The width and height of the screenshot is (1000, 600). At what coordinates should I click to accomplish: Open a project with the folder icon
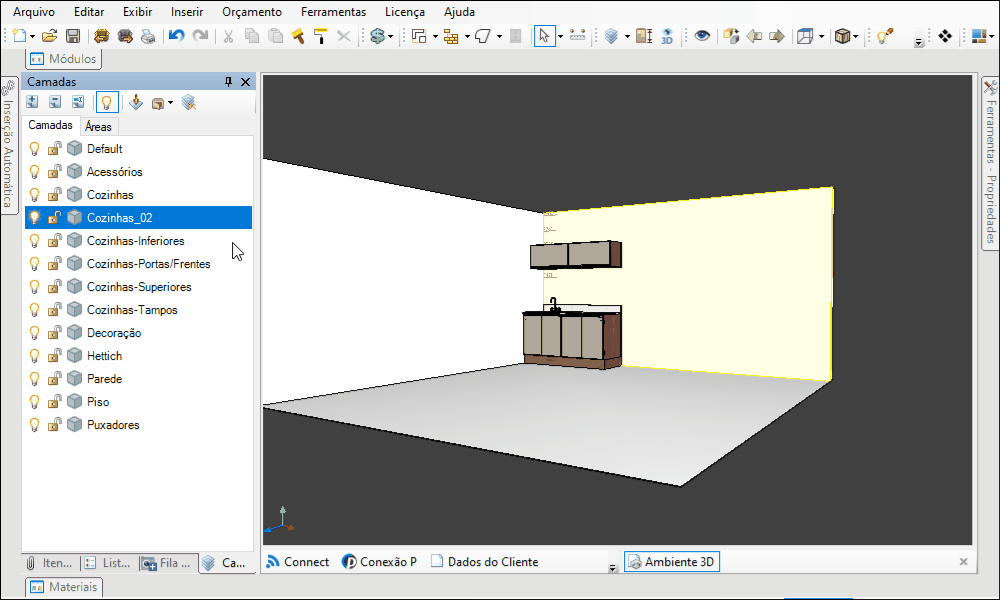(50, 36)
